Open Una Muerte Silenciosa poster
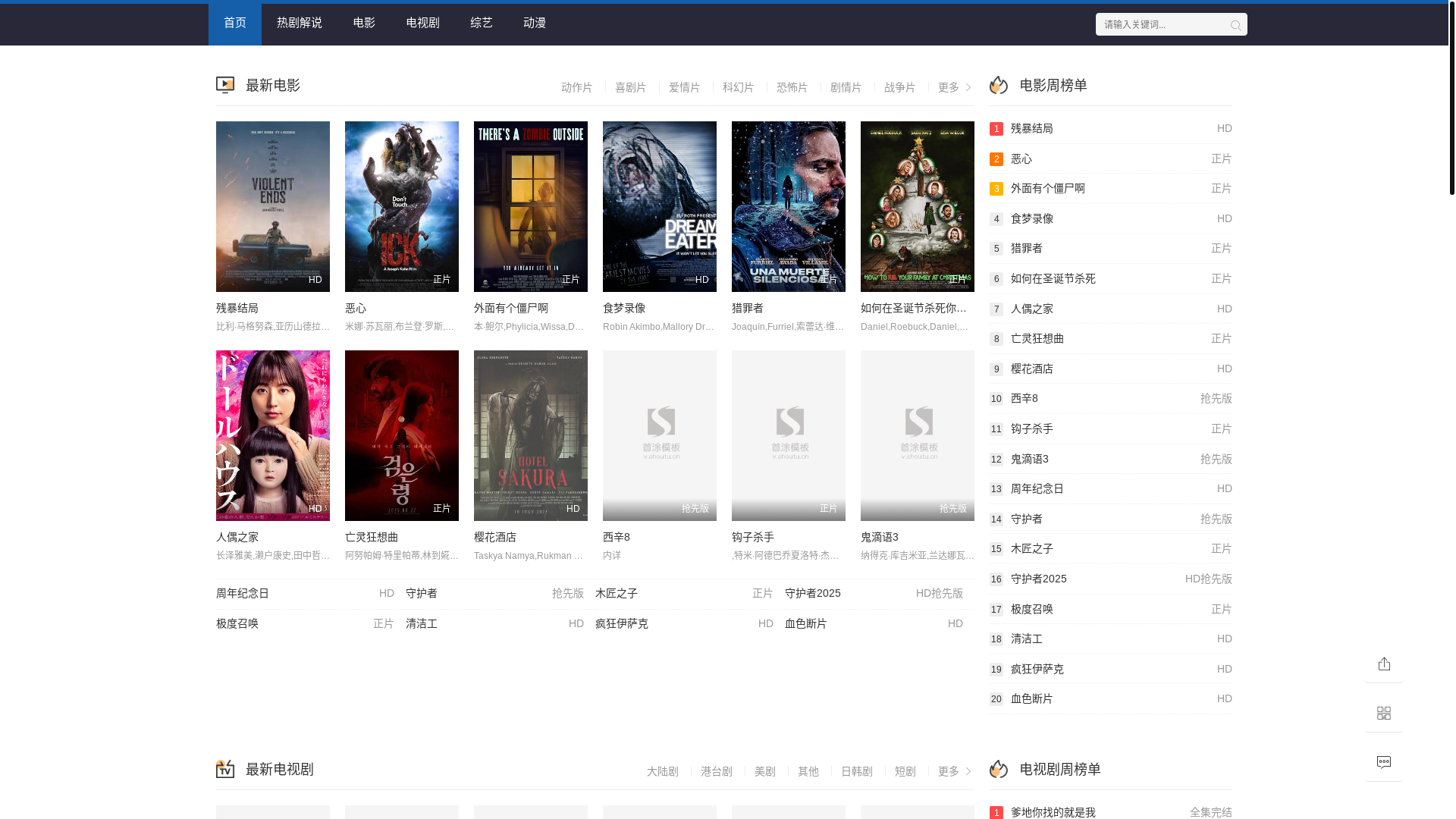The width and height of the screenshot is (1456, 819). click(x=789, y=206)
